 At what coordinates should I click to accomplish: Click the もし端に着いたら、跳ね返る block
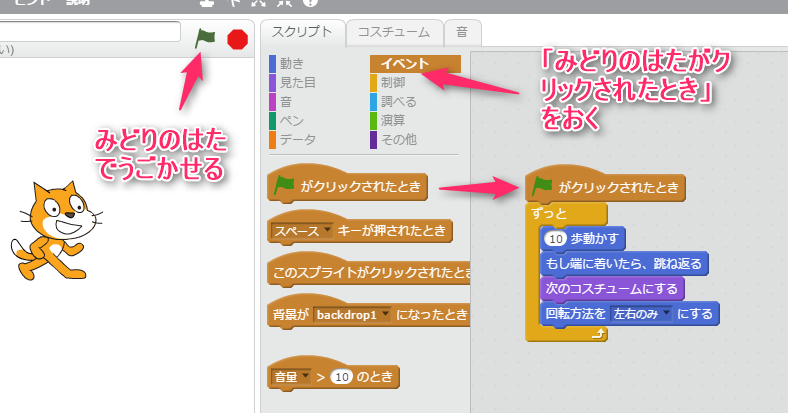[624, 264]
